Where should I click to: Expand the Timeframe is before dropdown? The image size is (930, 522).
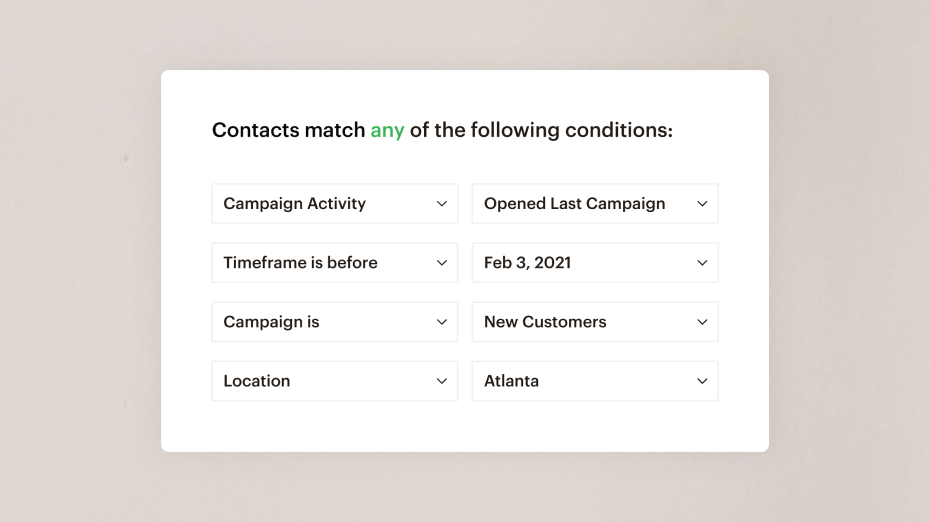pos(334,263)
